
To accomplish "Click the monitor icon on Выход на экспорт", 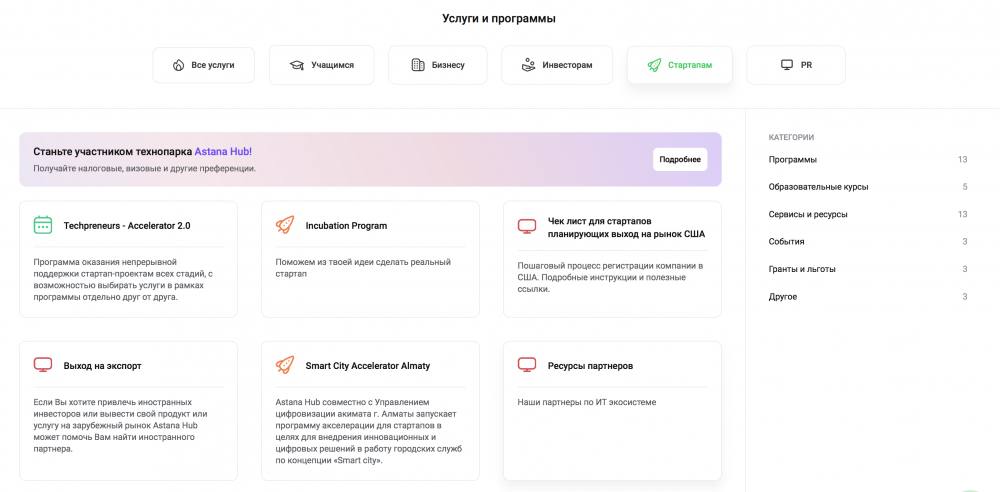I will tap(42, 365).
